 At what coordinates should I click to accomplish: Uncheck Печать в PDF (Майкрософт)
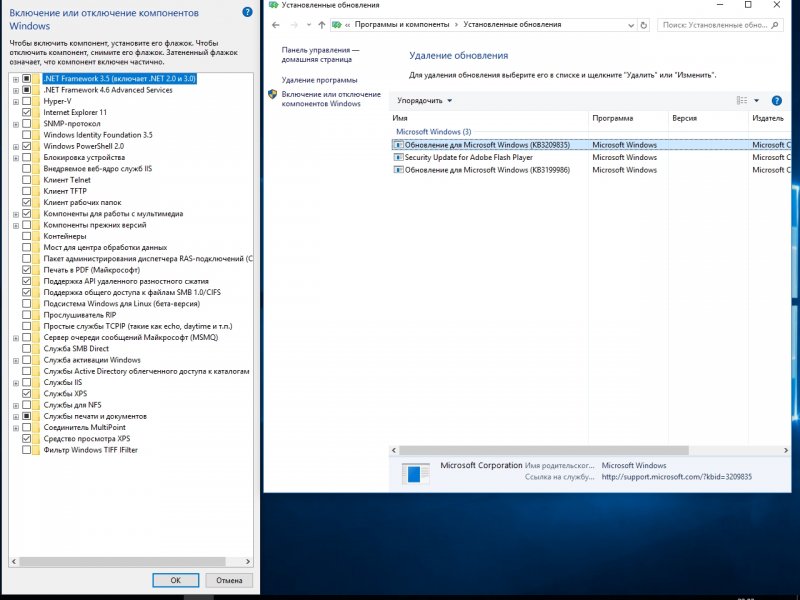27,270
